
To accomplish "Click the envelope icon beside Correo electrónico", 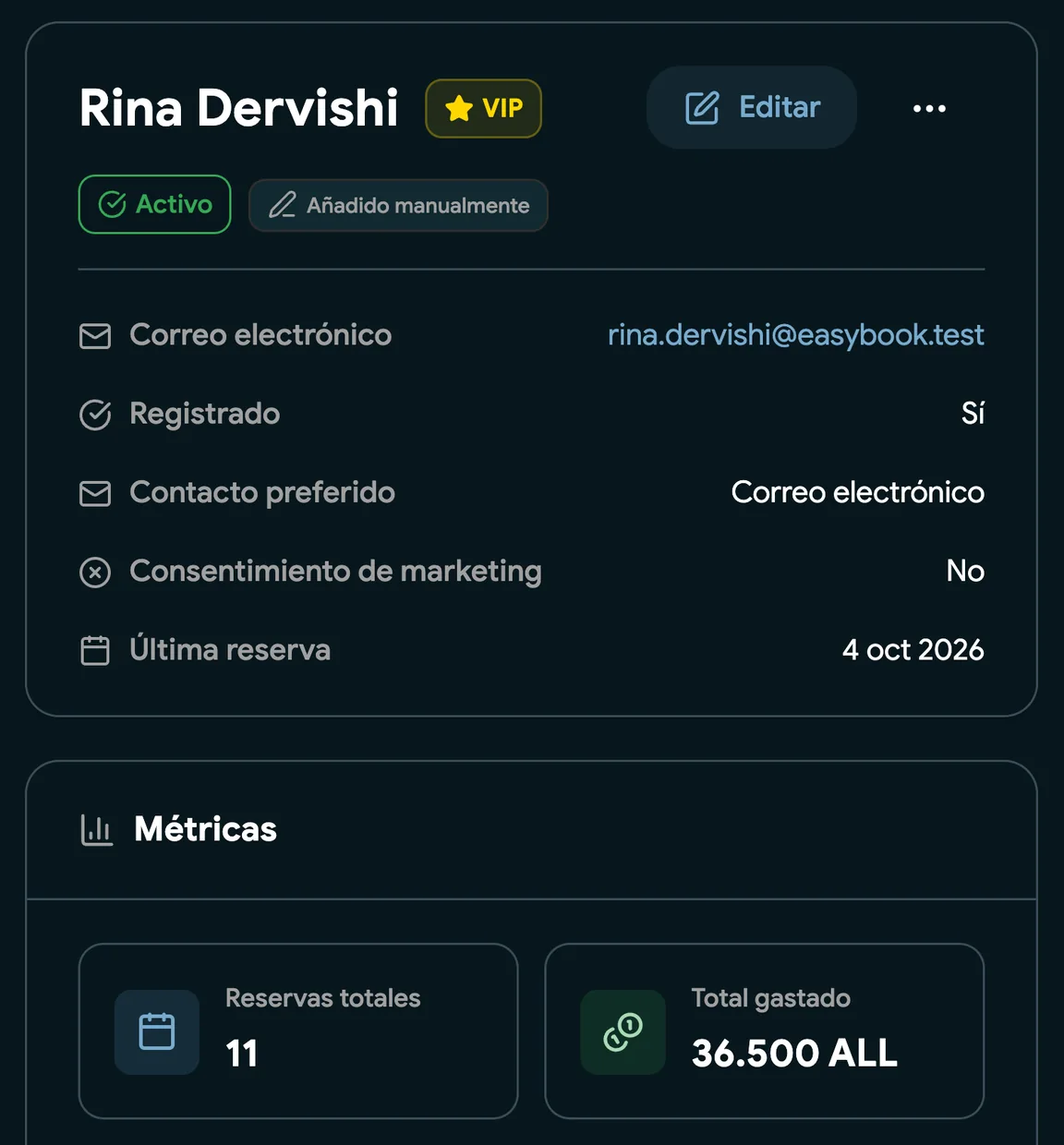I will [95, 336].
